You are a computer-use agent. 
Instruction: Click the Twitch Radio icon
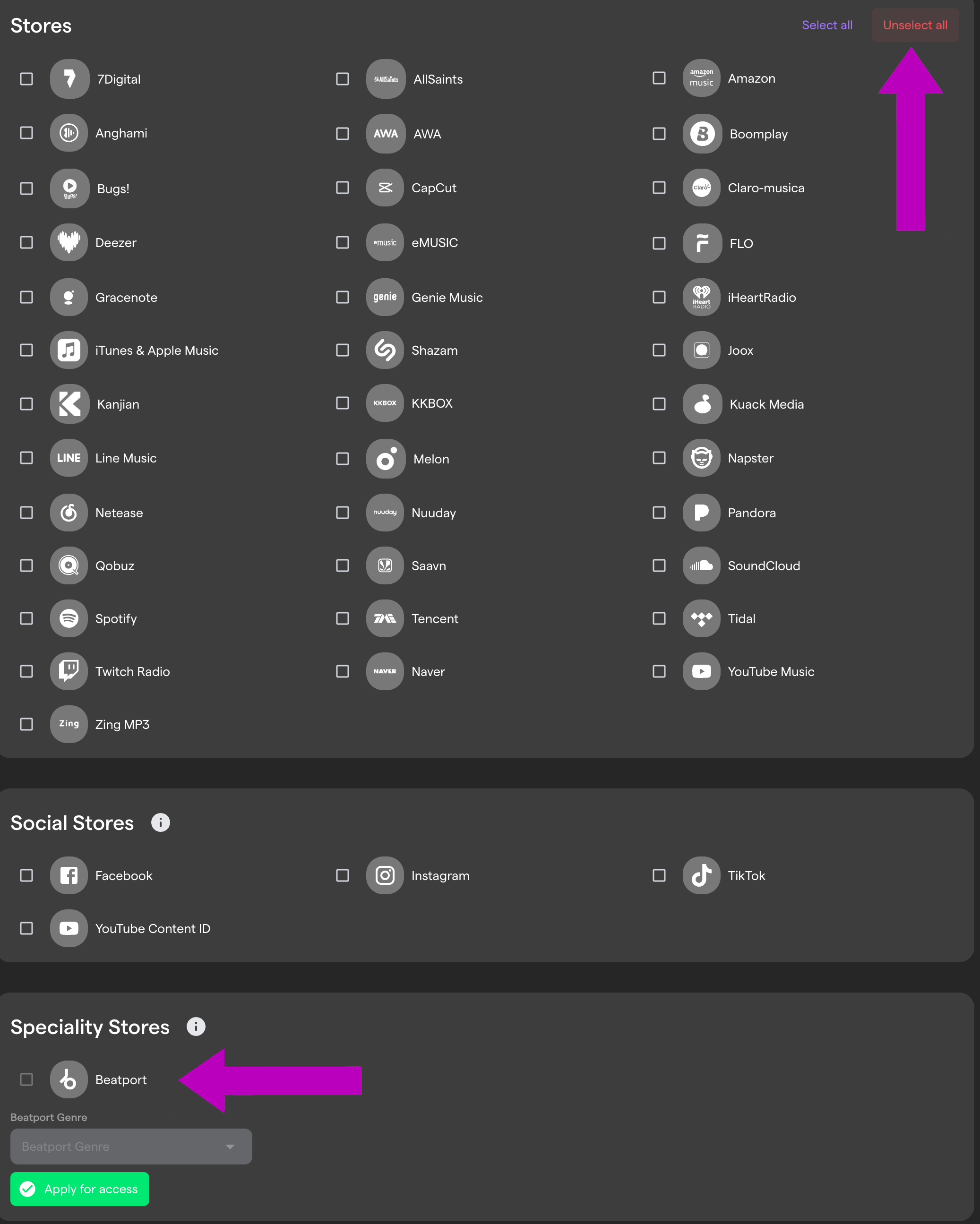[x=69, y=671]
